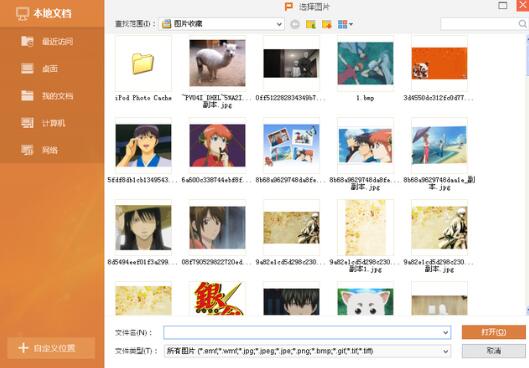The image size is (529, 368).
Task: Select the 1.bmp image thumbnail
Action: tap(365, 63)
